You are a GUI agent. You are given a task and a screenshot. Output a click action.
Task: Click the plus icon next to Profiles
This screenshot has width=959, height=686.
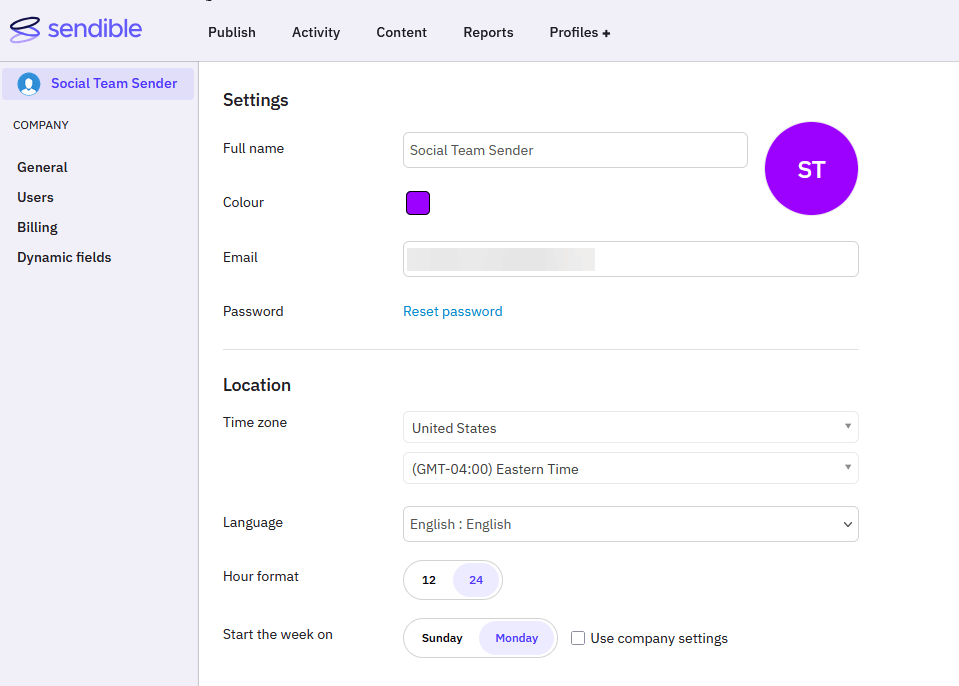(x=606, y=34)
